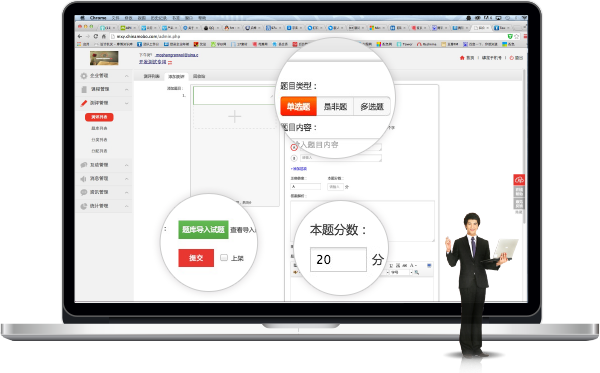The image size is (600, 373).
Task: Click the megaphone icon in the sidebar
Action: click(83, 179)
